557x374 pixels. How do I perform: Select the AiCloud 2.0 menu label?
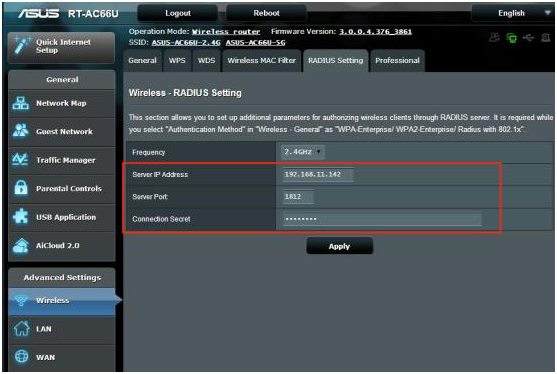tap(58, 245)
